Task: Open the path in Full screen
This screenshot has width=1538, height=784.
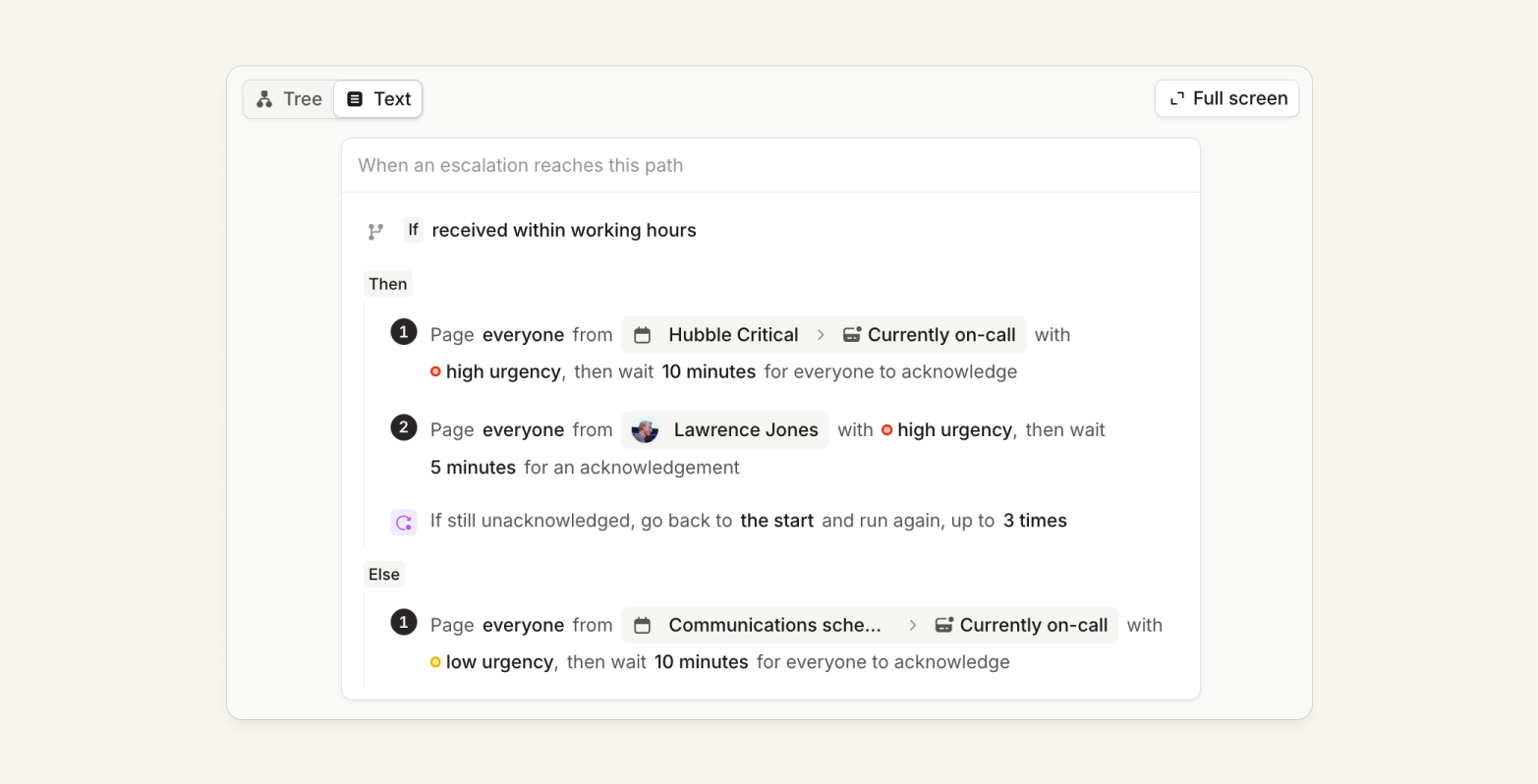Action: click(1226, 98)
